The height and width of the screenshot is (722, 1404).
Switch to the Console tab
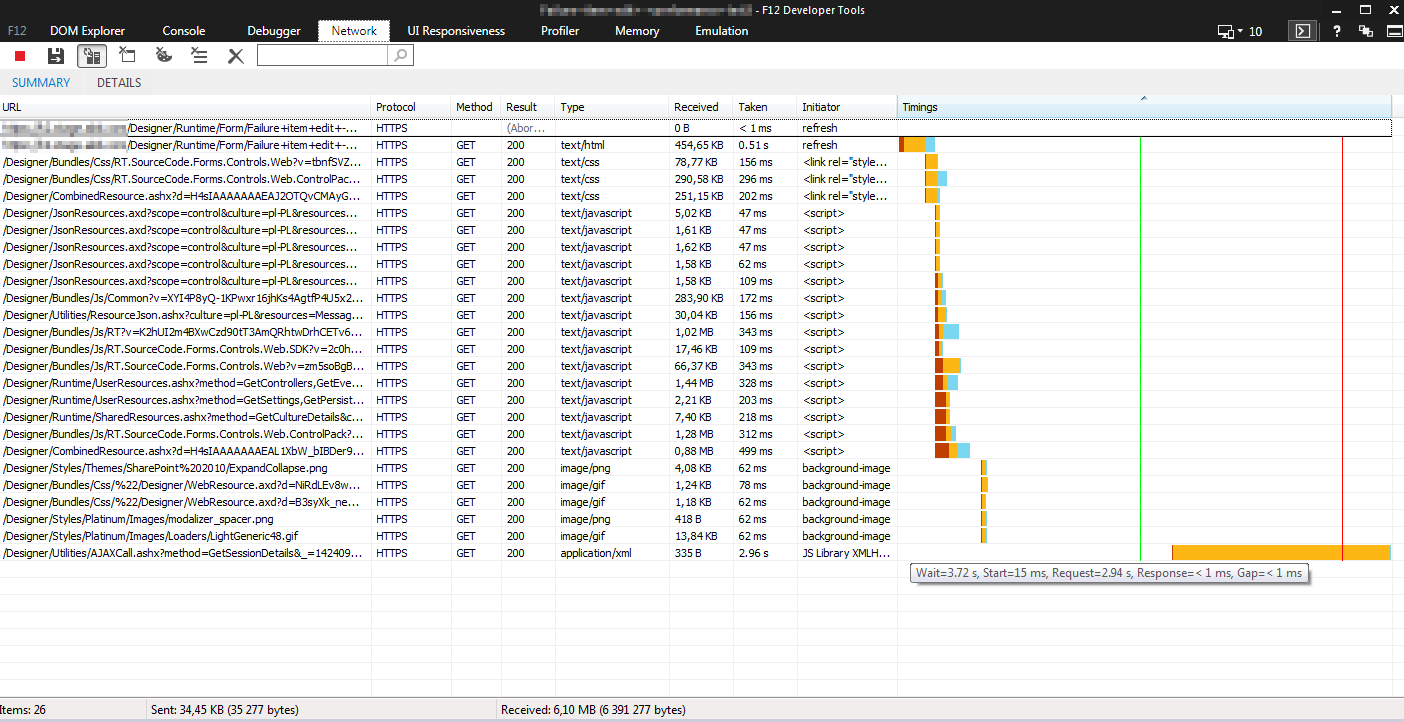[184, 31]
